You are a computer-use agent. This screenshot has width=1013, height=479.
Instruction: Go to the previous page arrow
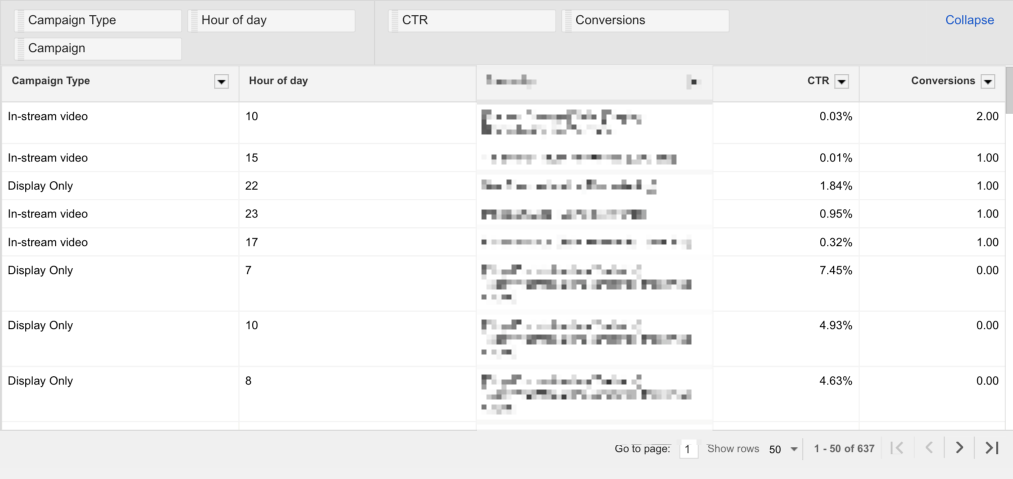coord(928,448)
